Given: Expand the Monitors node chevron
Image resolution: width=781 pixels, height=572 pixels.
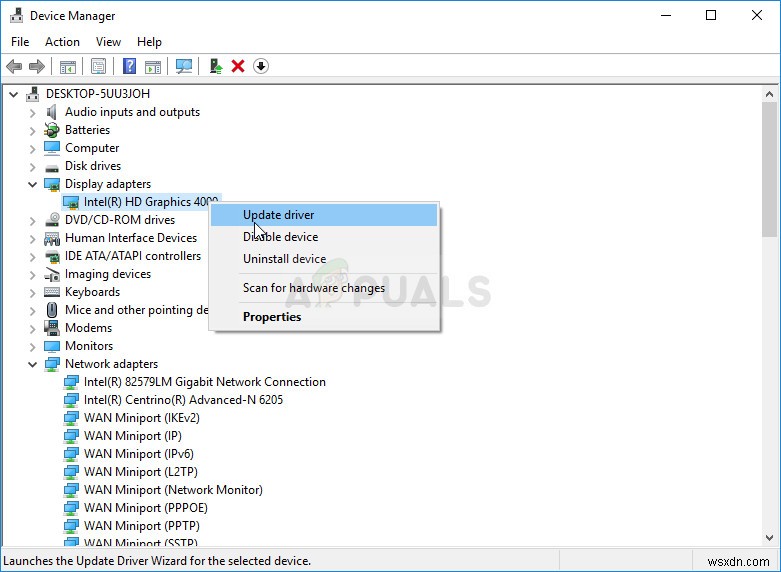Looking at the screenshot, I should (32, 346).
